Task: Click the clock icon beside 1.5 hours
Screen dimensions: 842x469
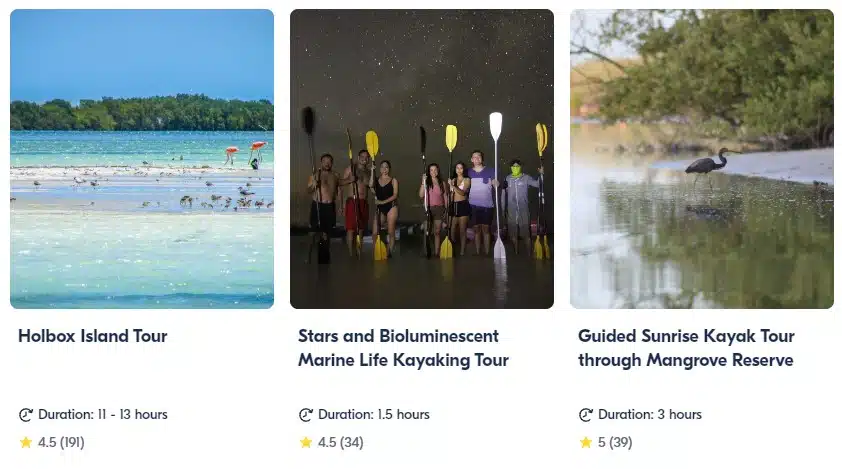Action: tap(306, 415)
